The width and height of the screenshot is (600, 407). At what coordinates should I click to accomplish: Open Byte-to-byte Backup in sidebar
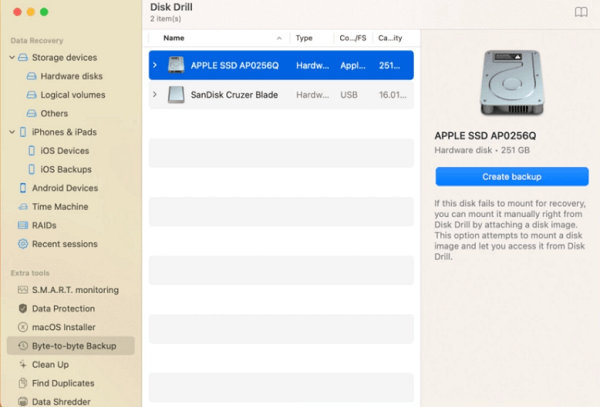pyautogui.click(x=73, y=346)
